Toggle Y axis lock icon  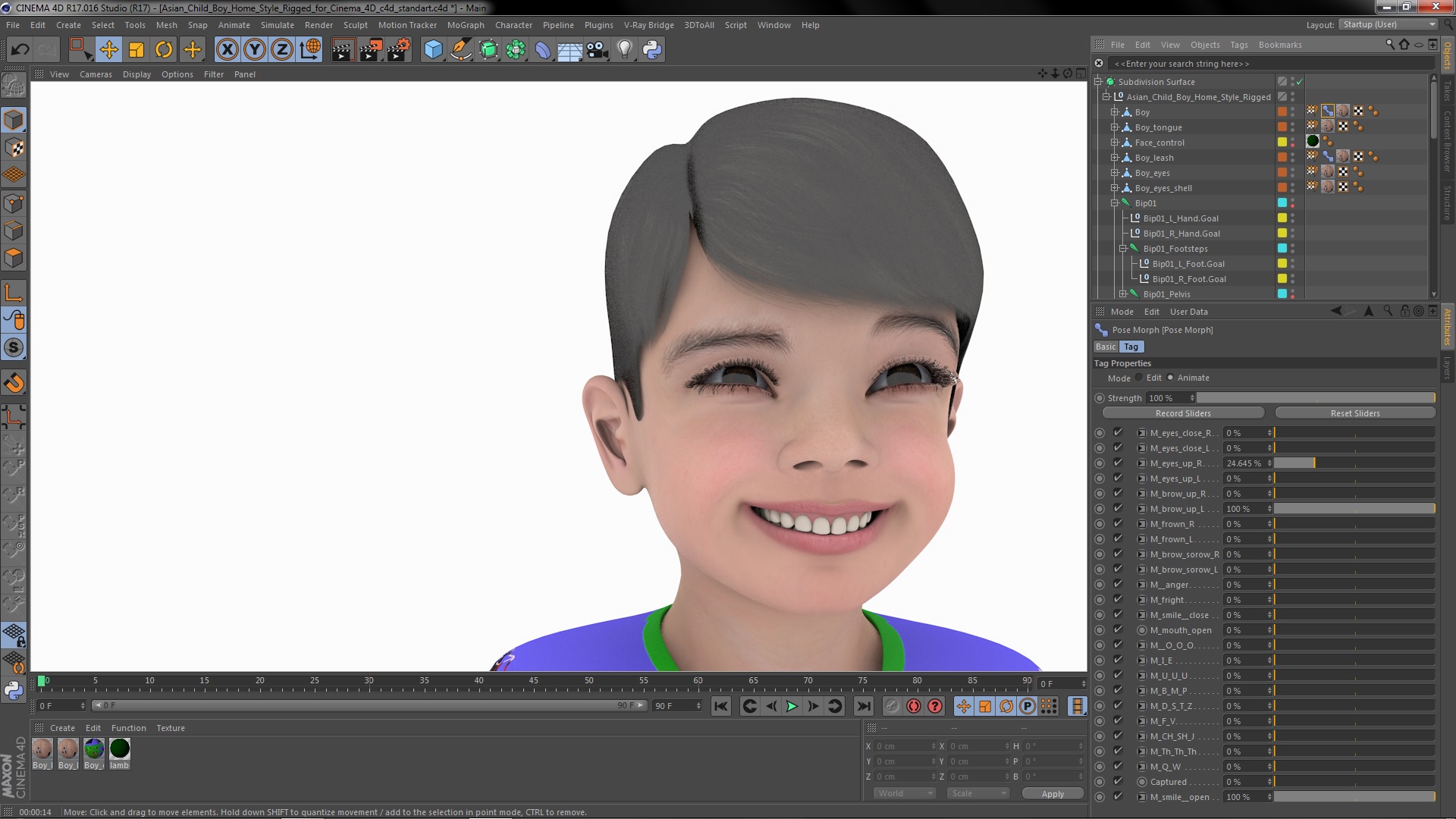coord(255,50)
